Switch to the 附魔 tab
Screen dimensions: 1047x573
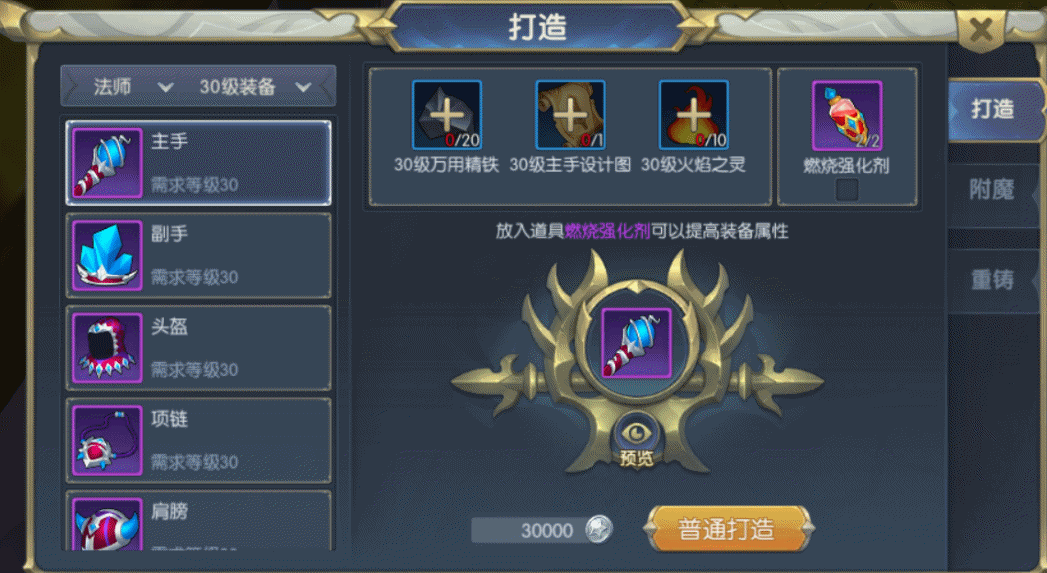click(x=992, y=190)
